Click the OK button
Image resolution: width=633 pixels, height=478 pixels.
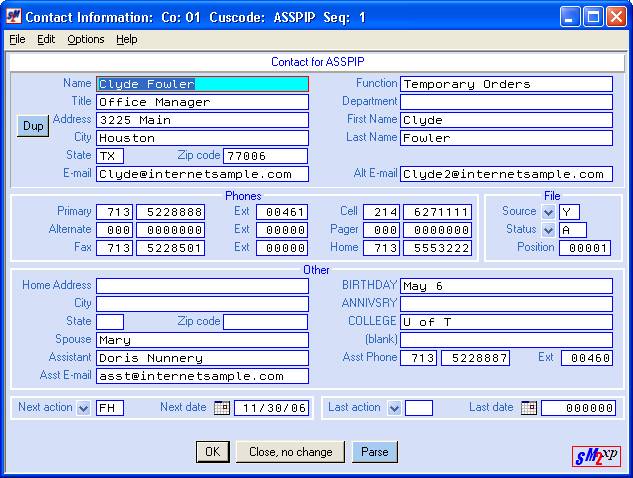[213, 452]
